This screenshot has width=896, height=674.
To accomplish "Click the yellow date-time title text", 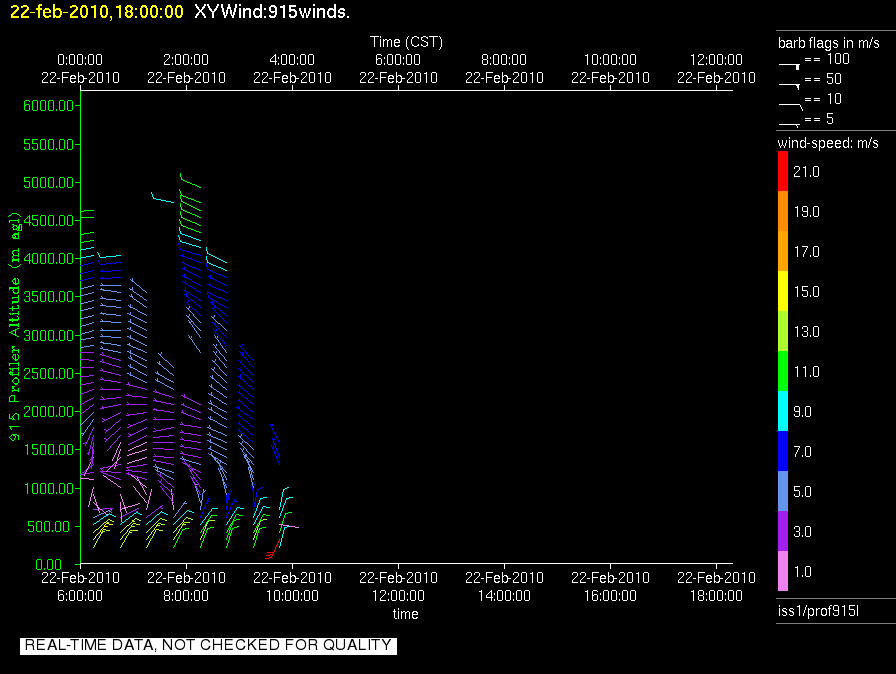I will tap(97, 12).
